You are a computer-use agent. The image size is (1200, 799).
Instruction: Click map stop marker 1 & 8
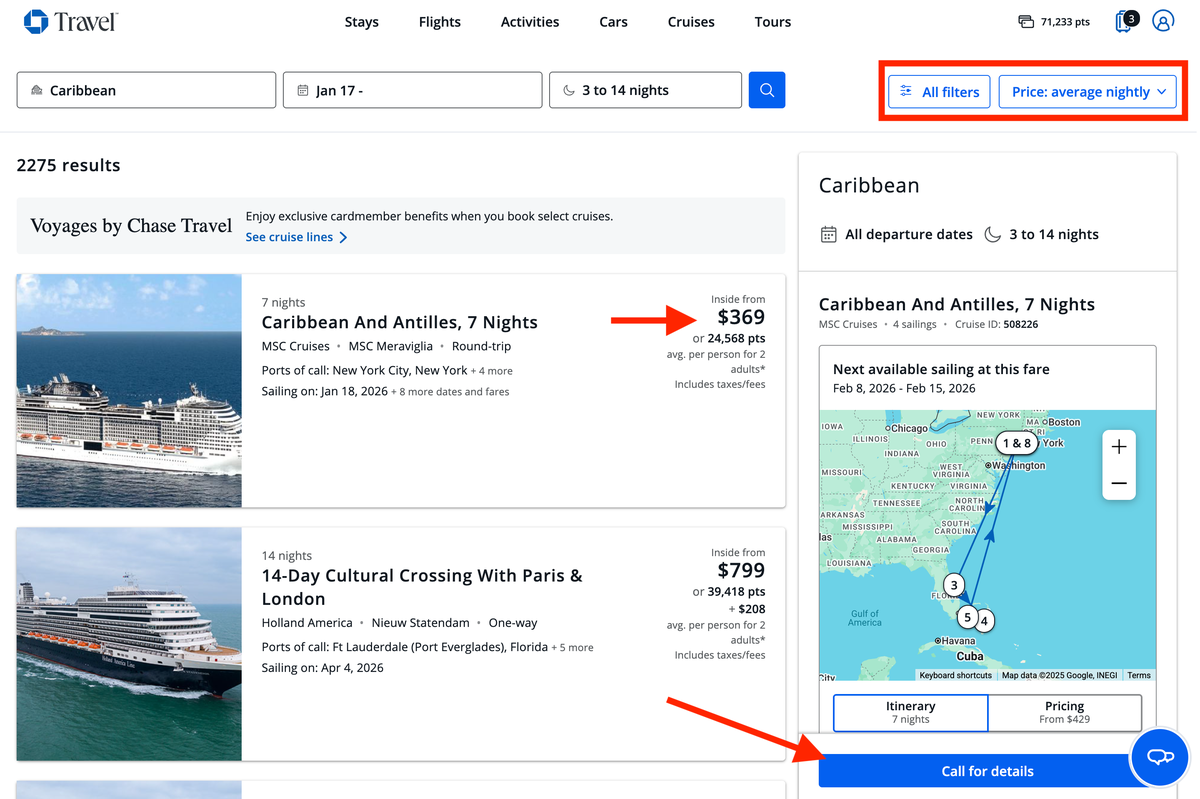(x=1017, y=443)
